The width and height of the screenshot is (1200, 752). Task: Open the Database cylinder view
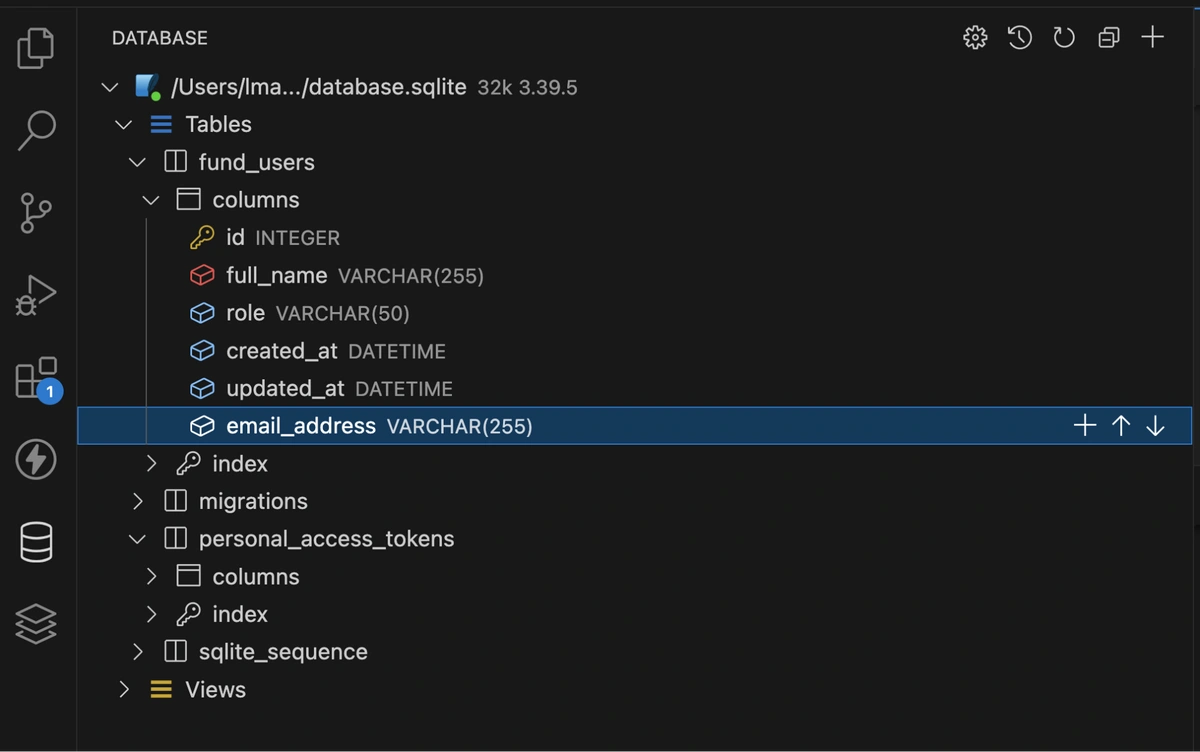click(x=36, y=542)
